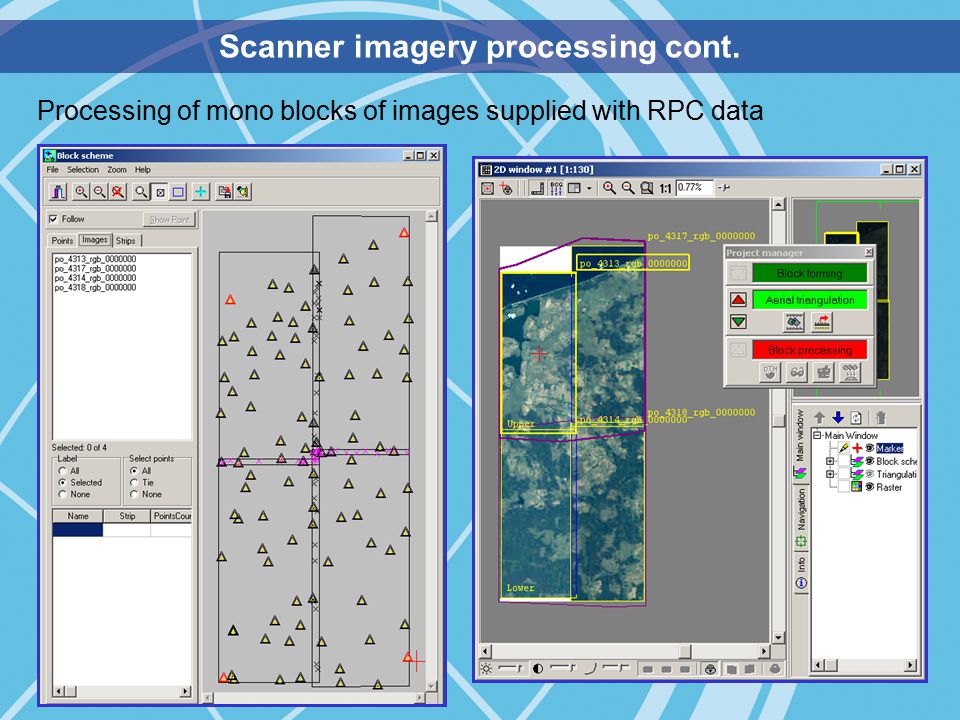Click the brightness slider in 2D window bottom bar
The image size is (960, 720).
[510, 669]
